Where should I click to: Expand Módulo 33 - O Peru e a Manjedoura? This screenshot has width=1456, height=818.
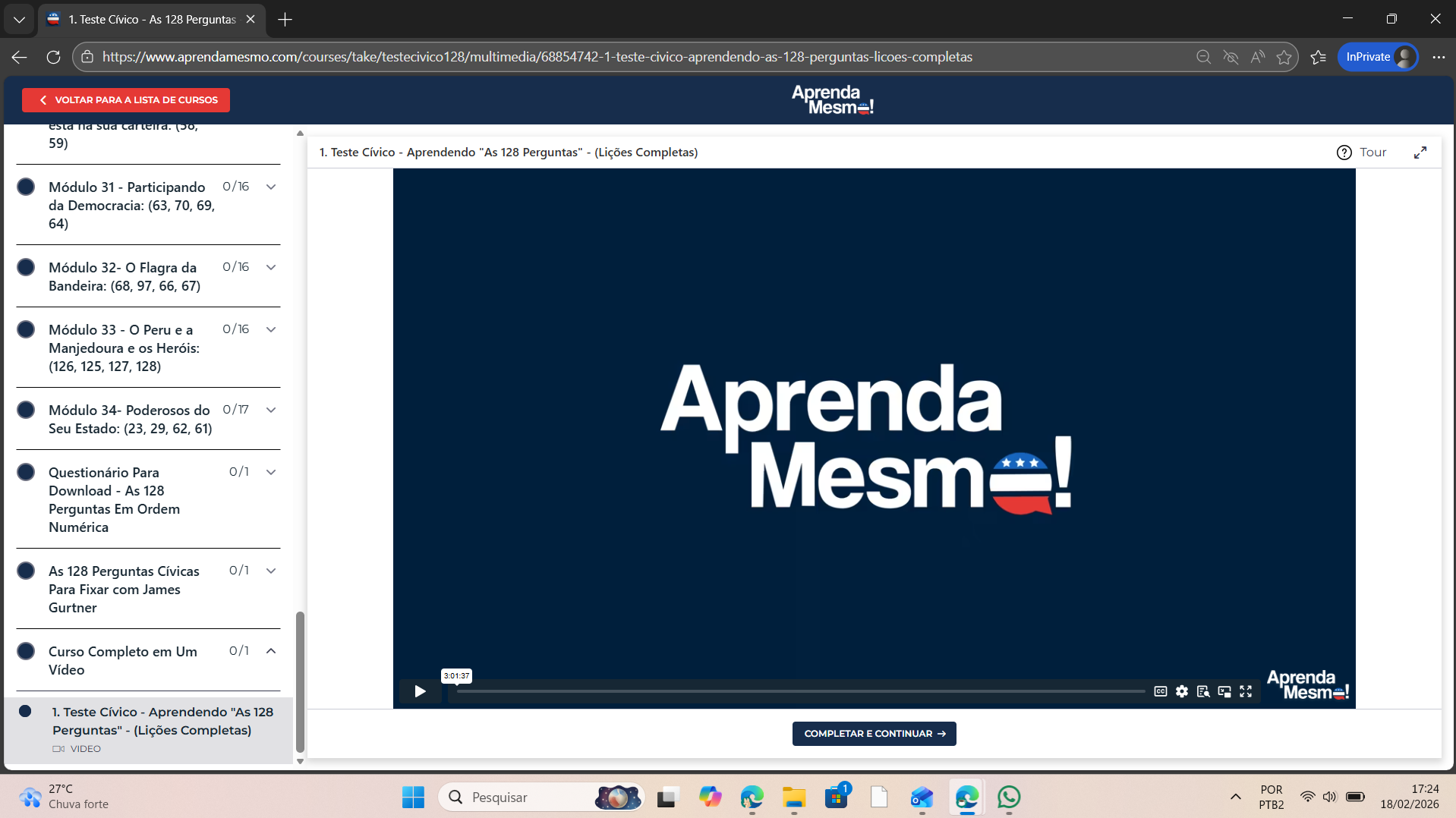click(x=271, y=329)
